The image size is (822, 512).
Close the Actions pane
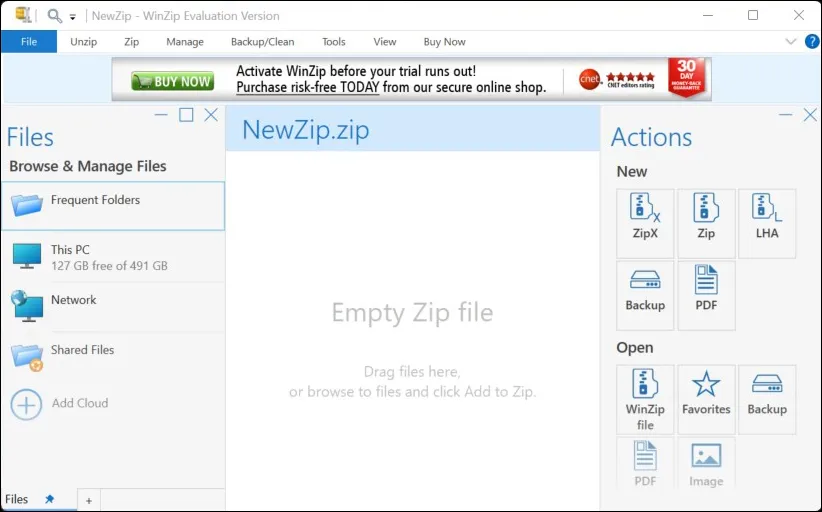tap(810, 115)
